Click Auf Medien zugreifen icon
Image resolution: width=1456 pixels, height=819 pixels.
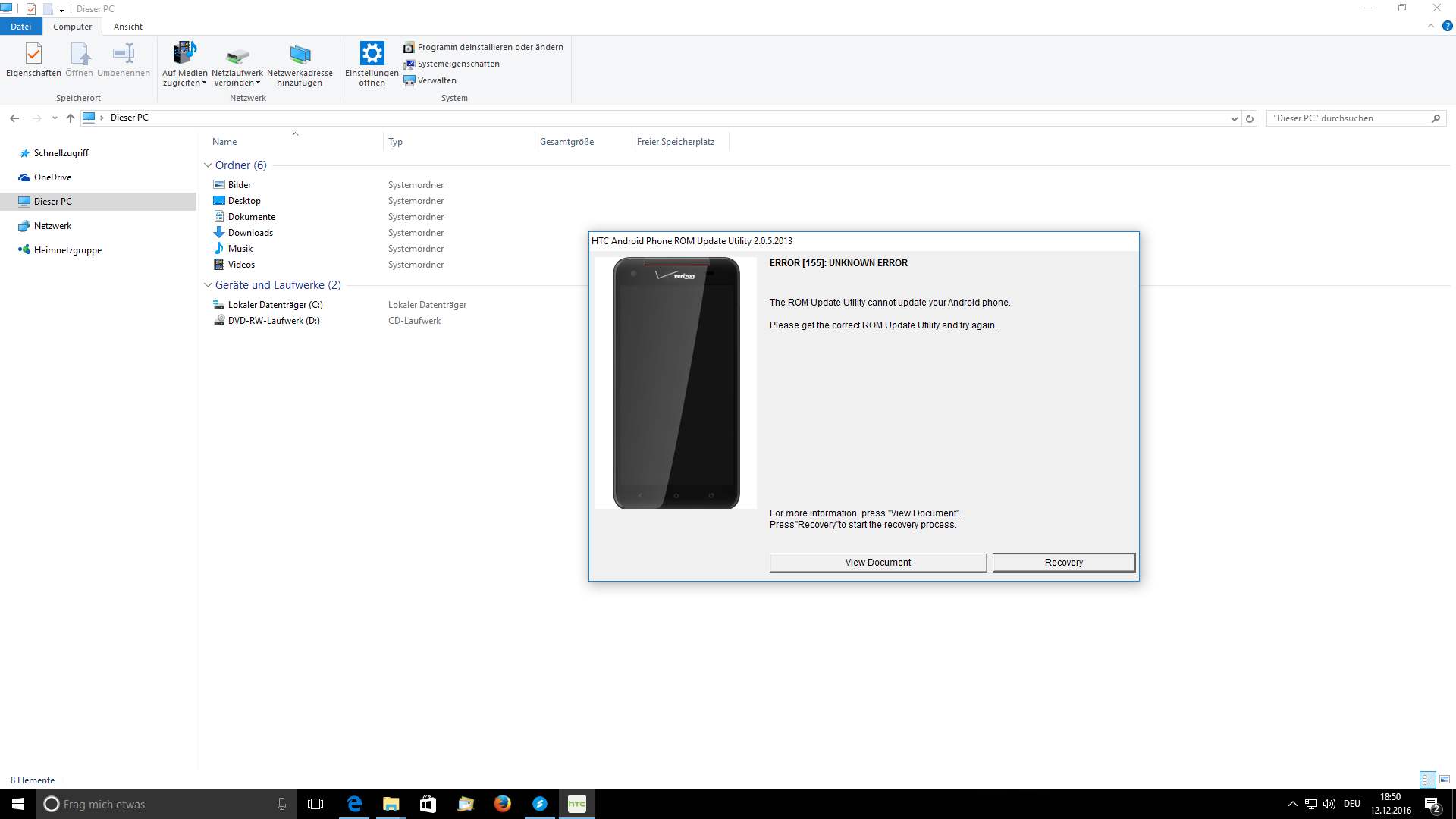click(184, 55)
